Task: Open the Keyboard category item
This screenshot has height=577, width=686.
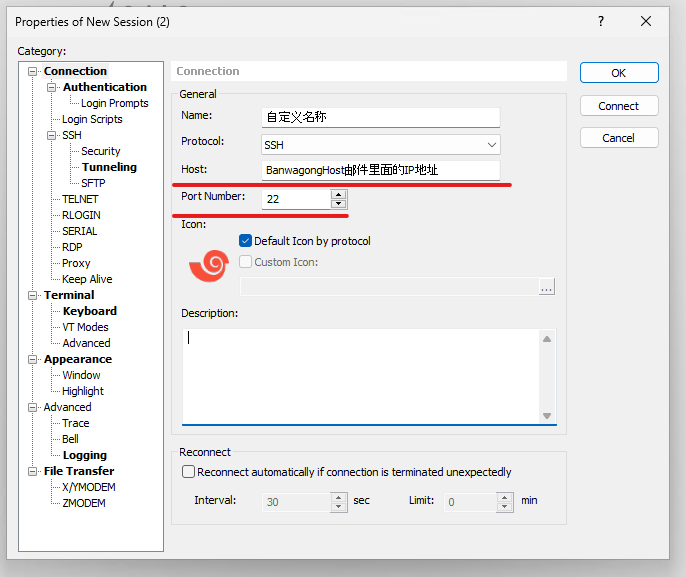Action: point(90,311)
